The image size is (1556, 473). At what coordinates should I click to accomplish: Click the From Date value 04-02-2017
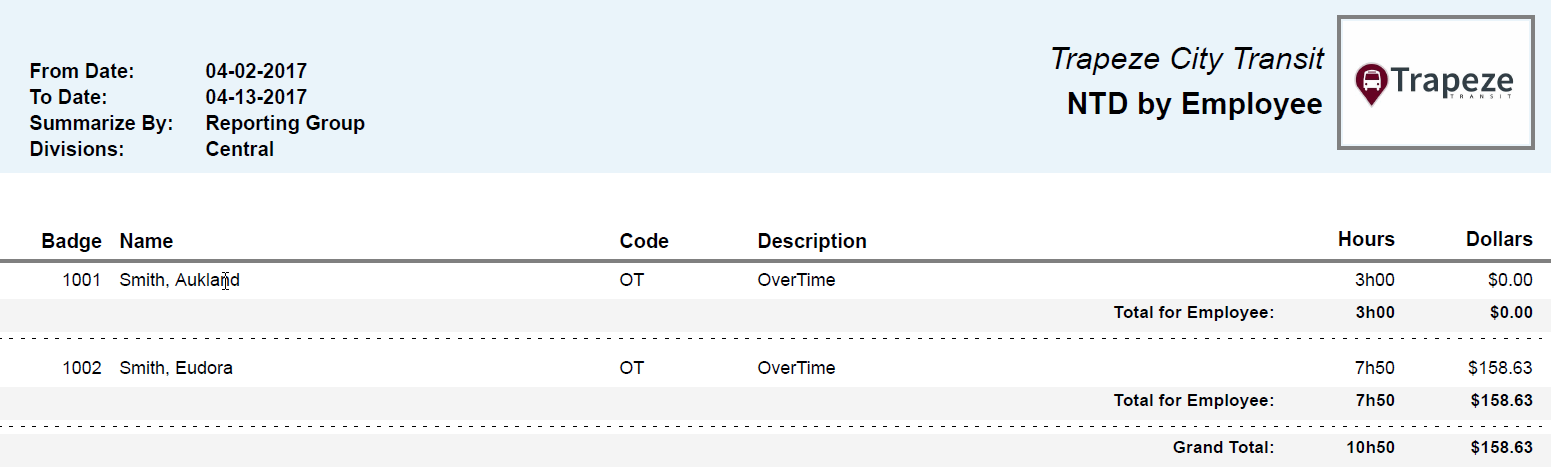click(x=256, y=71)
